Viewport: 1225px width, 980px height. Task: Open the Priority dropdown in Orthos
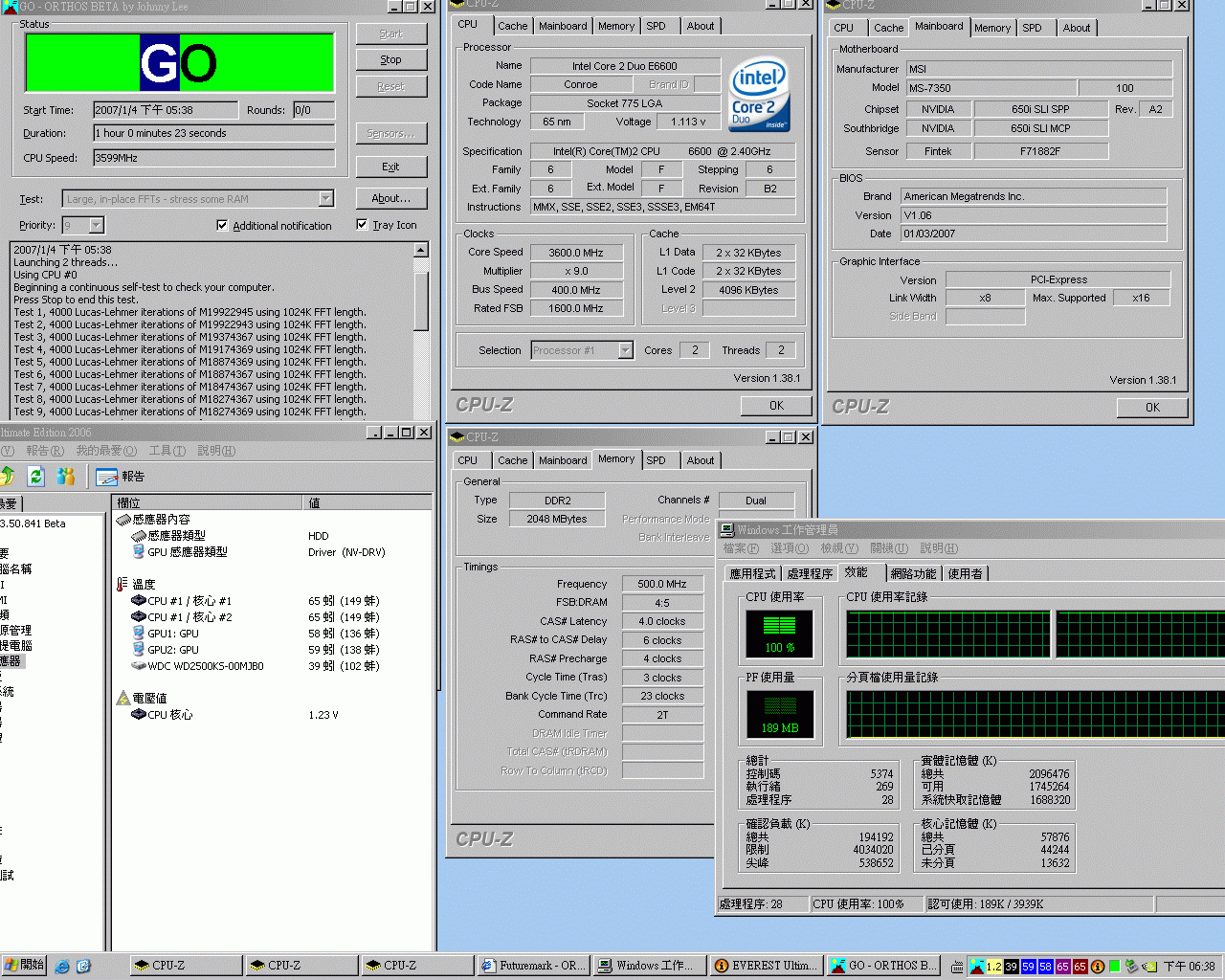96,226
